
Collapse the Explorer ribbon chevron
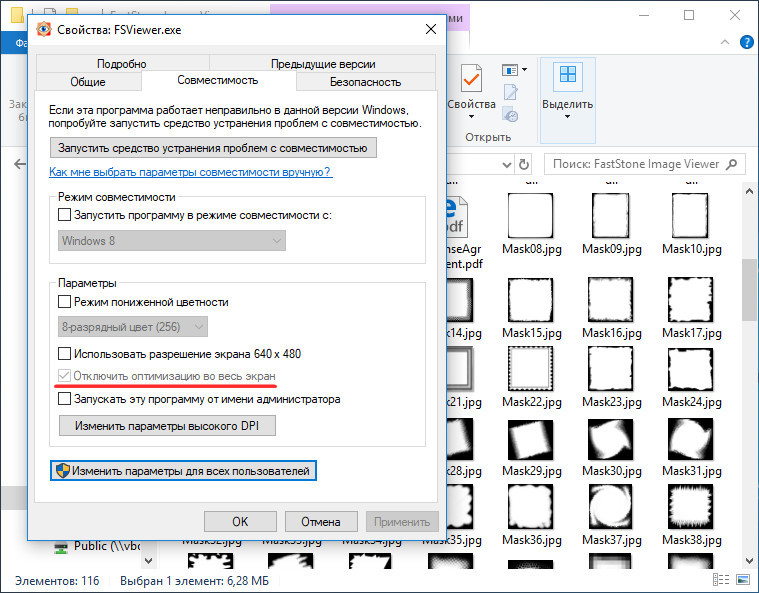click(x=725, y=43)
